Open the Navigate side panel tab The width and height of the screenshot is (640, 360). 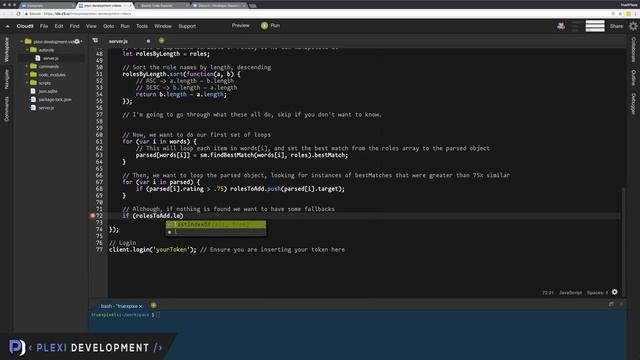pyautogui.click(x=7, y=79)
